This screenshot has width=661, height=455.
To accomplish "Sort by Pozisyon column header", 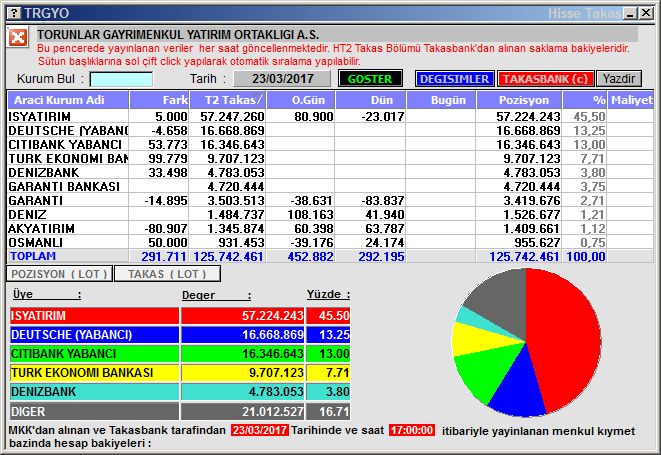I will [519, 100].
